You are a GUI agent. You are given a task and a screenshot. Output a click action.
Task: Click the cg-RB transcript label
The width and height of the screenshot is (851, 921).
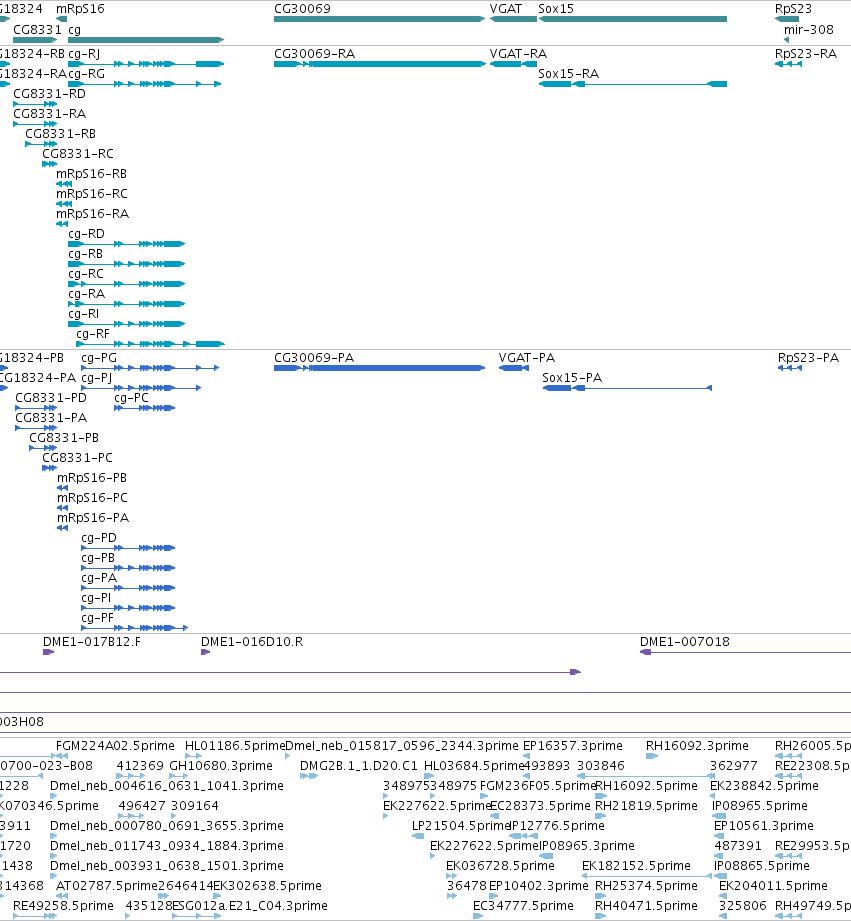pyautogui.click(x=85, y=254)
